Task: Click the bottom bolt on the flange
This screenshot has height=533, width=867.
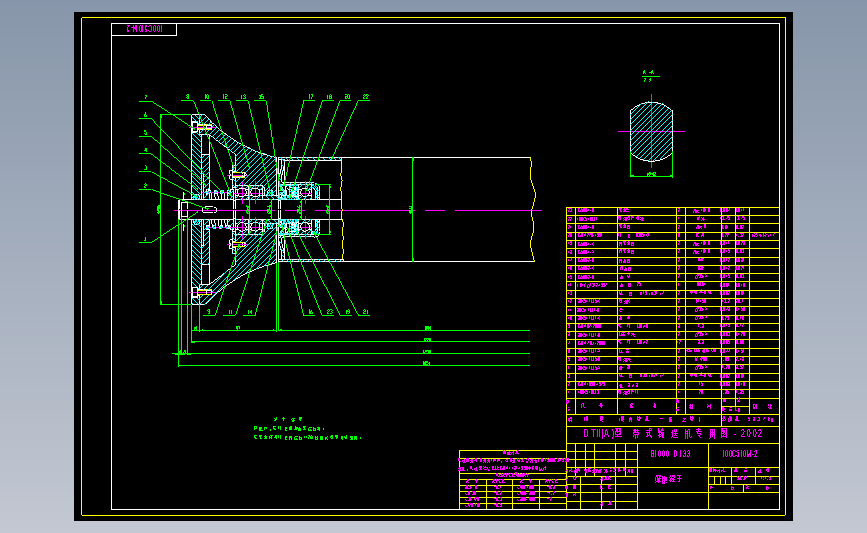Action: [x=202, y=292]
